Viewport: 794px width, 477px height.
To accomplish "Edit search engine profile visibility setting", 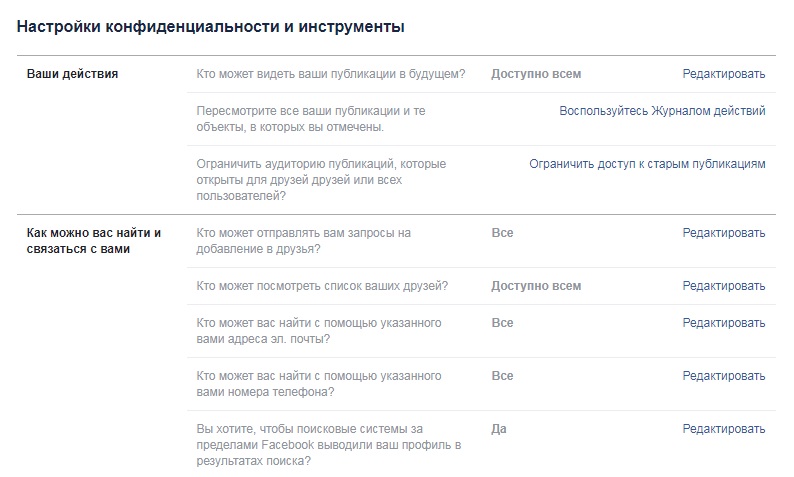I will (x=724, y=429).
